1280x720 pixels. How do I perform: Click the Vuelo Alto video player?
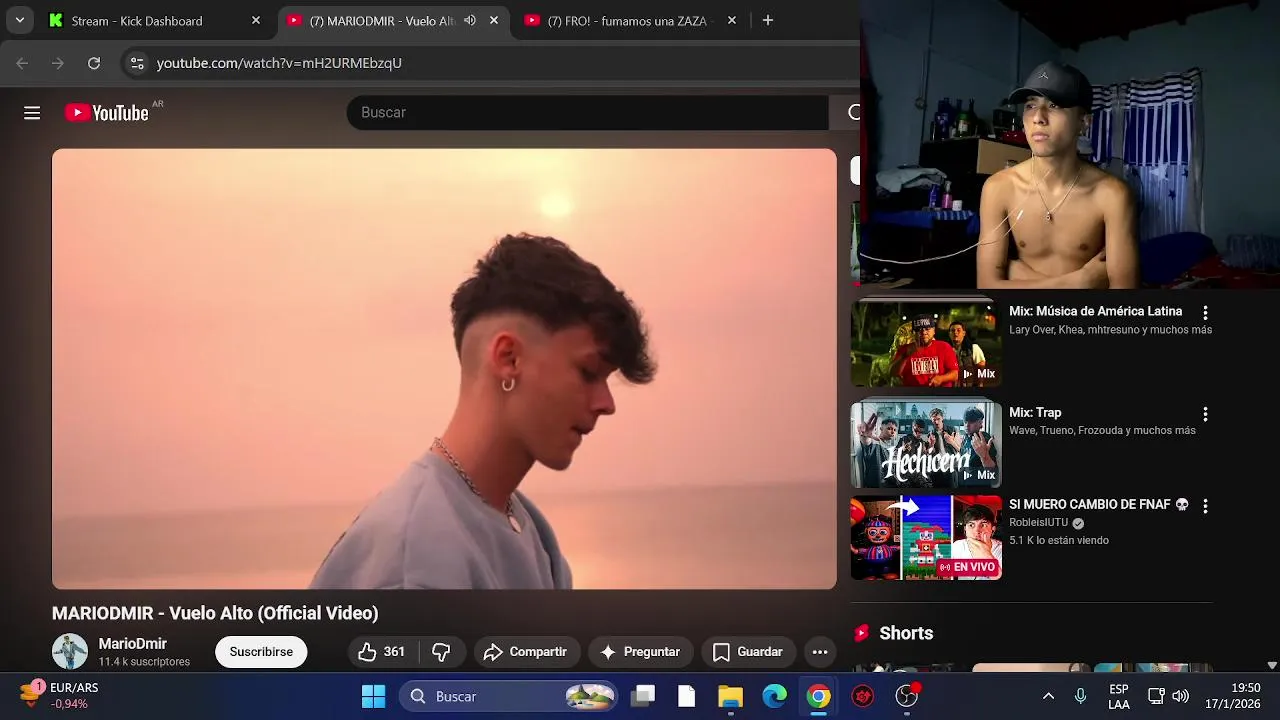pos(444,369)
